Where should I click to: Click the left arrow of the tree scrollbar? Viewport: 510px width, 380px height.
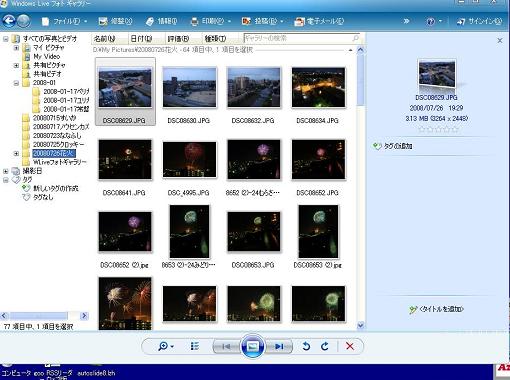click(4, 315)
